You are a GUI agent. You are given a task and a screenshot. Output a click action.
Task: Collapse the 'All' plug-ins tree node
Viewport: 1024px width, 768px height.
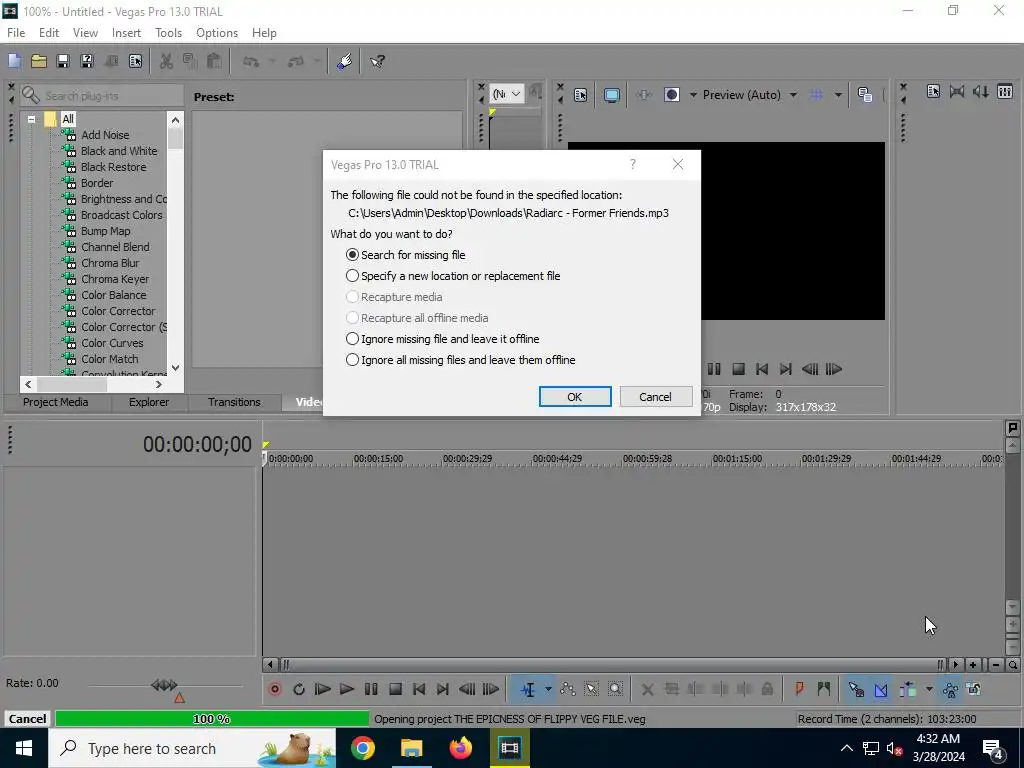coord(31,120)
